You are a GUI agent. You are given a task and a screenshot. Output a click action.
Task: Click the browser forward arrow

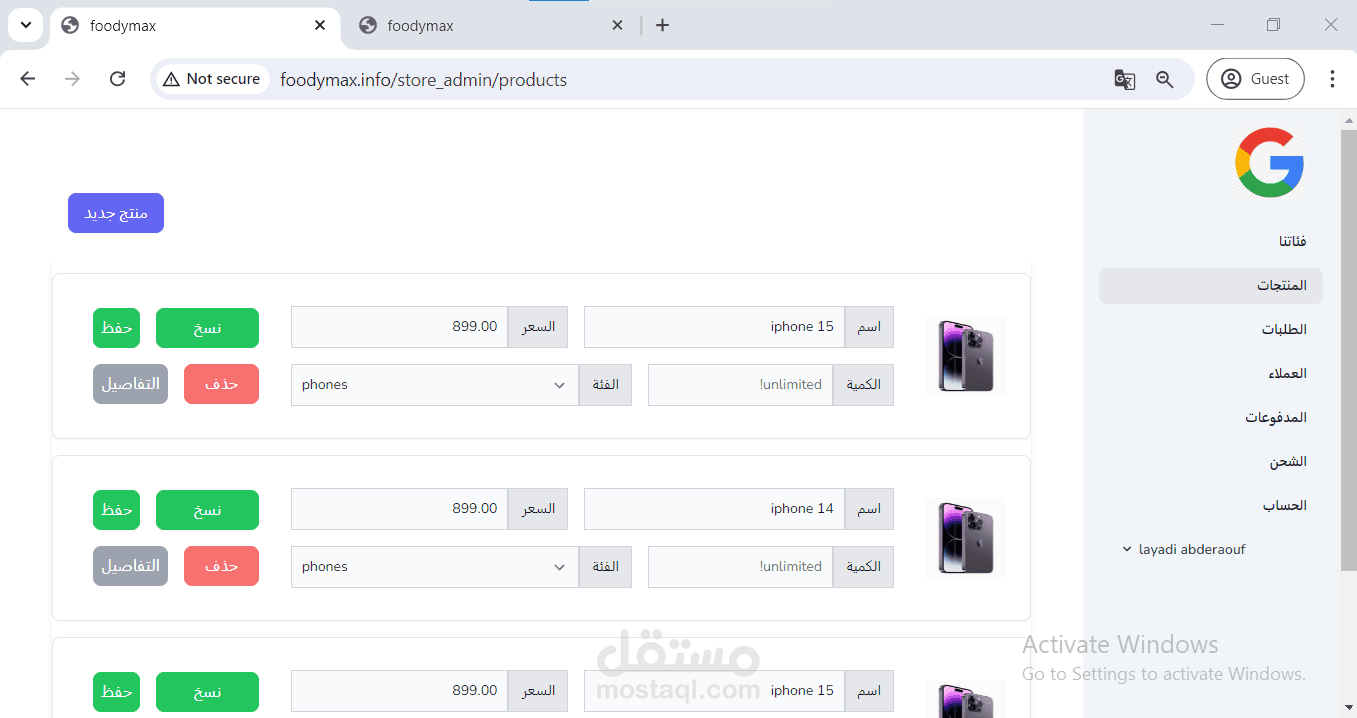(72, 79)
